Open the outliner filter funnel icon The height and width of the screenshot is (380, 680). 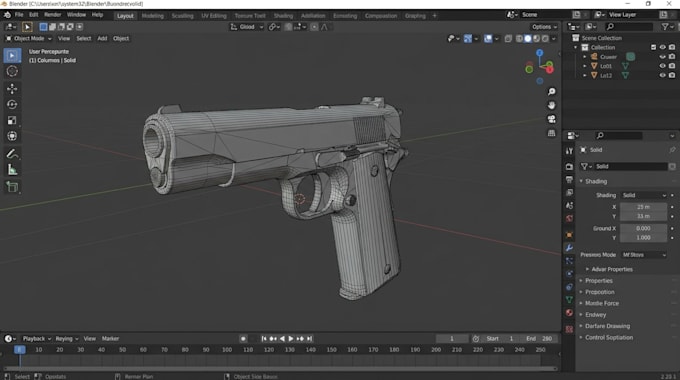tap(665, 27)
